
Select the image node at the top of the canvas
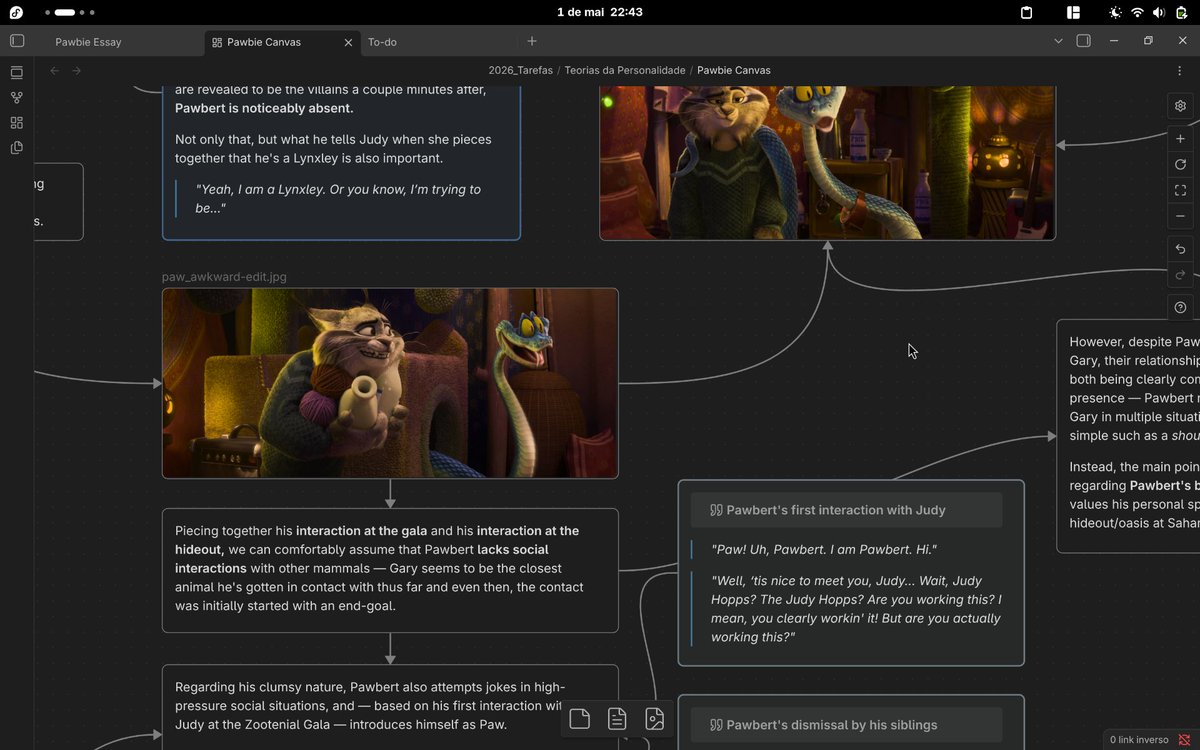(x=827, y=162)
